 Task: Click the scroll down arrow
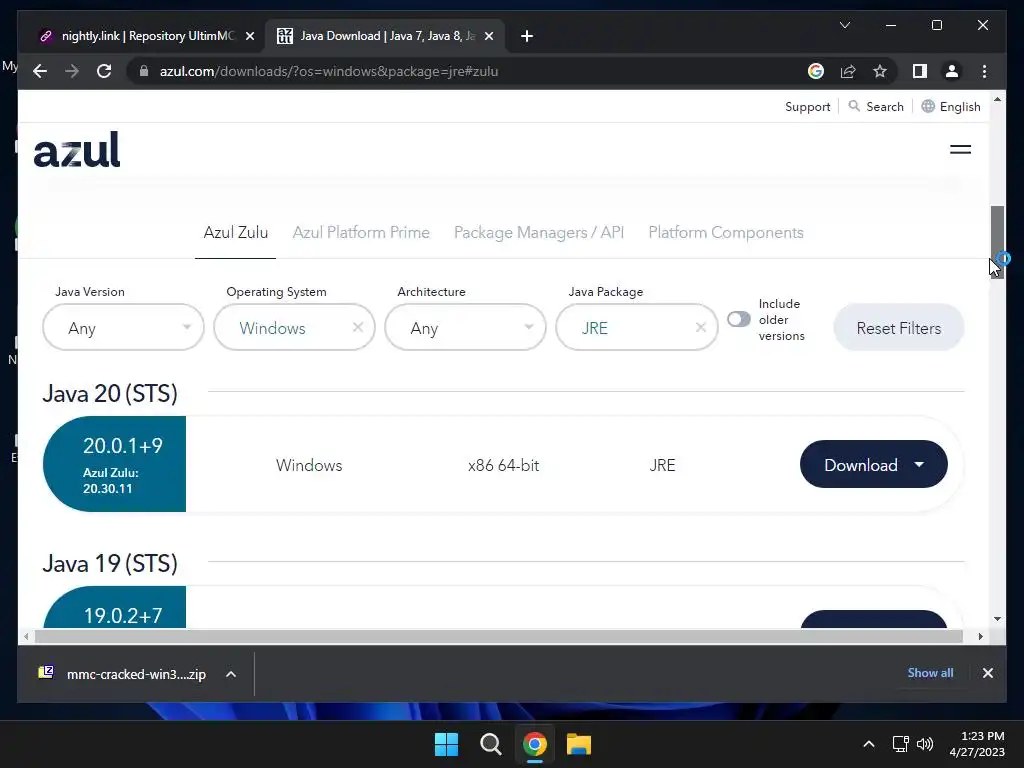pyautogui.click(x=997, y=618)
